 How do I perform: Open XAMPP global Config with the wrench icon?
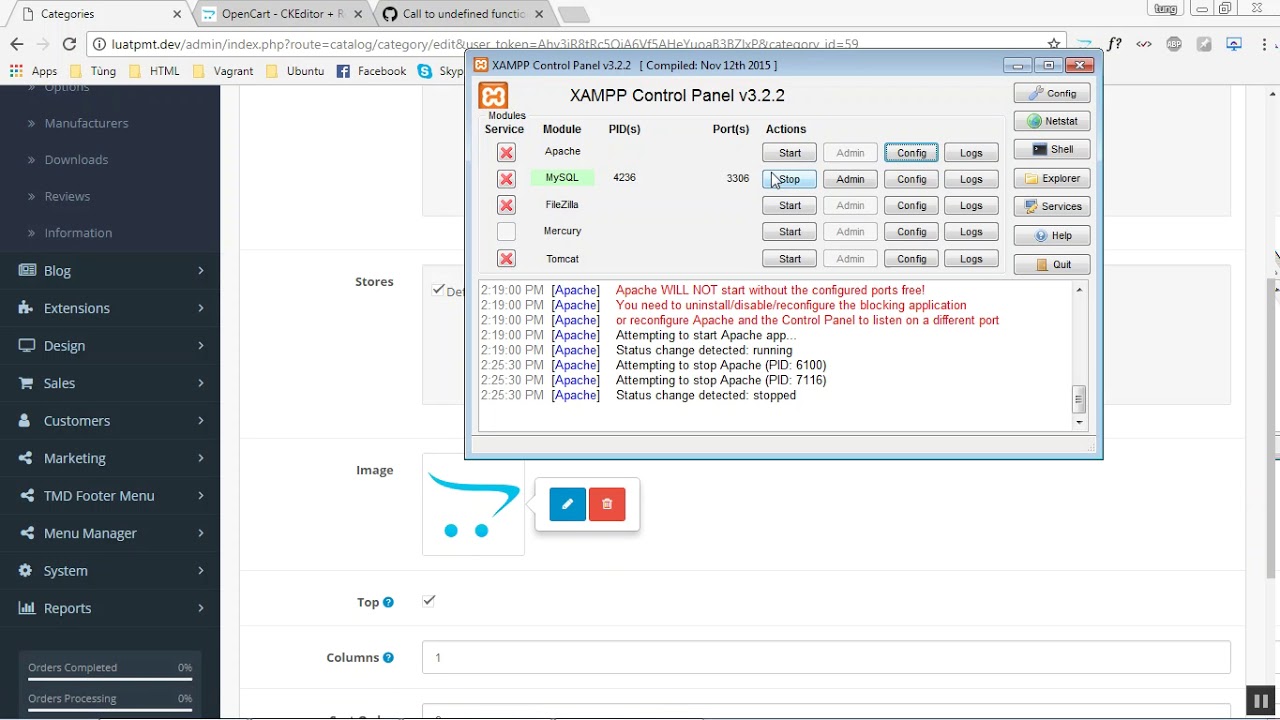point(1052,93)
